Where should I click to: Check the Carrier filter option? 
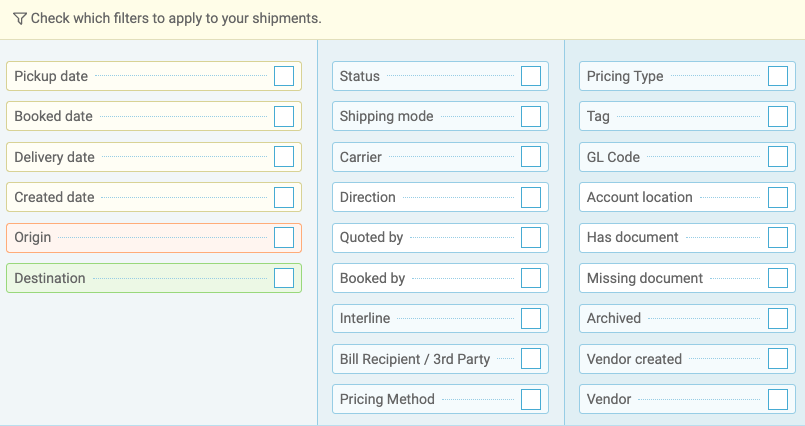pyautogui.click(x=531, y=157)
